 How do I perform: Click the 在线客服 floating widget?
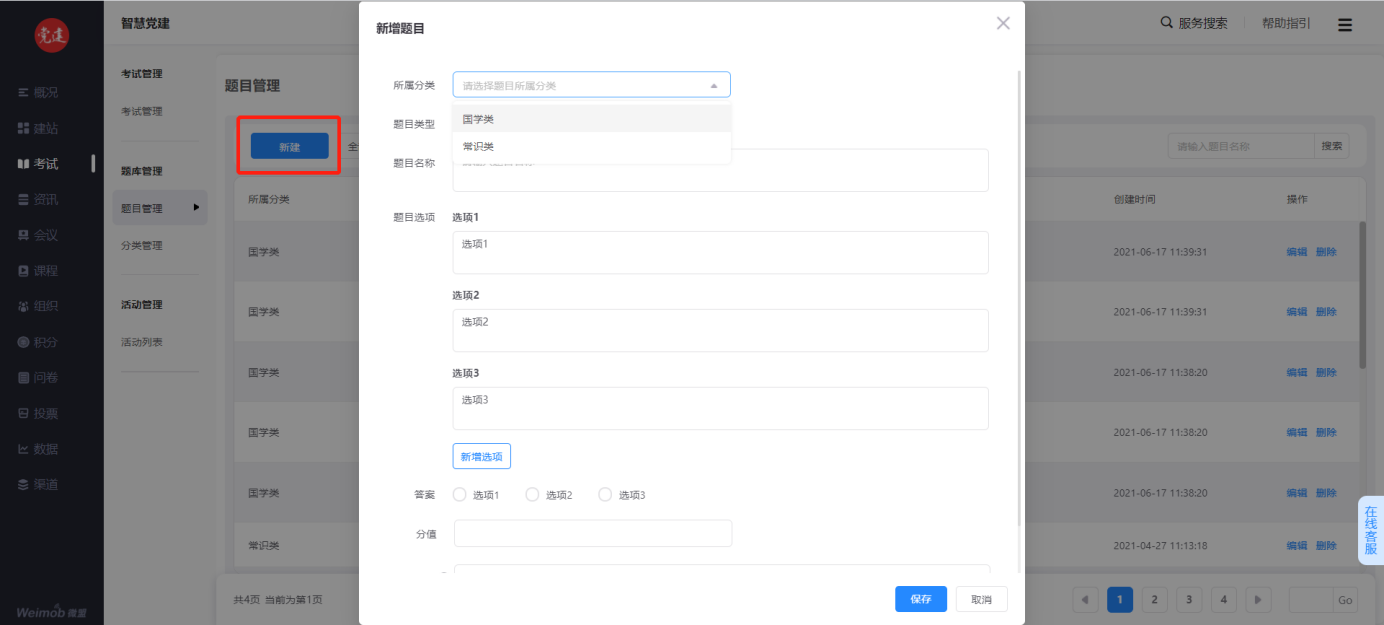(1370, 530)
